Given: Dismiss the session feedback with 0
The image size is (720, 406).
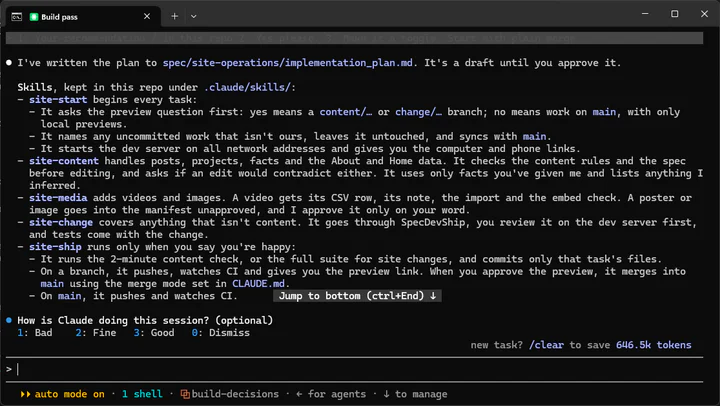Looking at the screenshot, I should [221, 333].
